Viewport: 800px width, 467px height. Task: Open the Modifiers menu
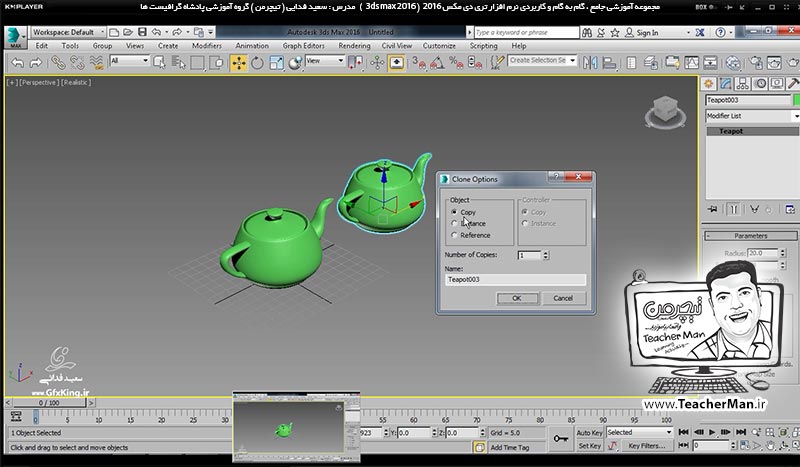(x=207, y=46)
